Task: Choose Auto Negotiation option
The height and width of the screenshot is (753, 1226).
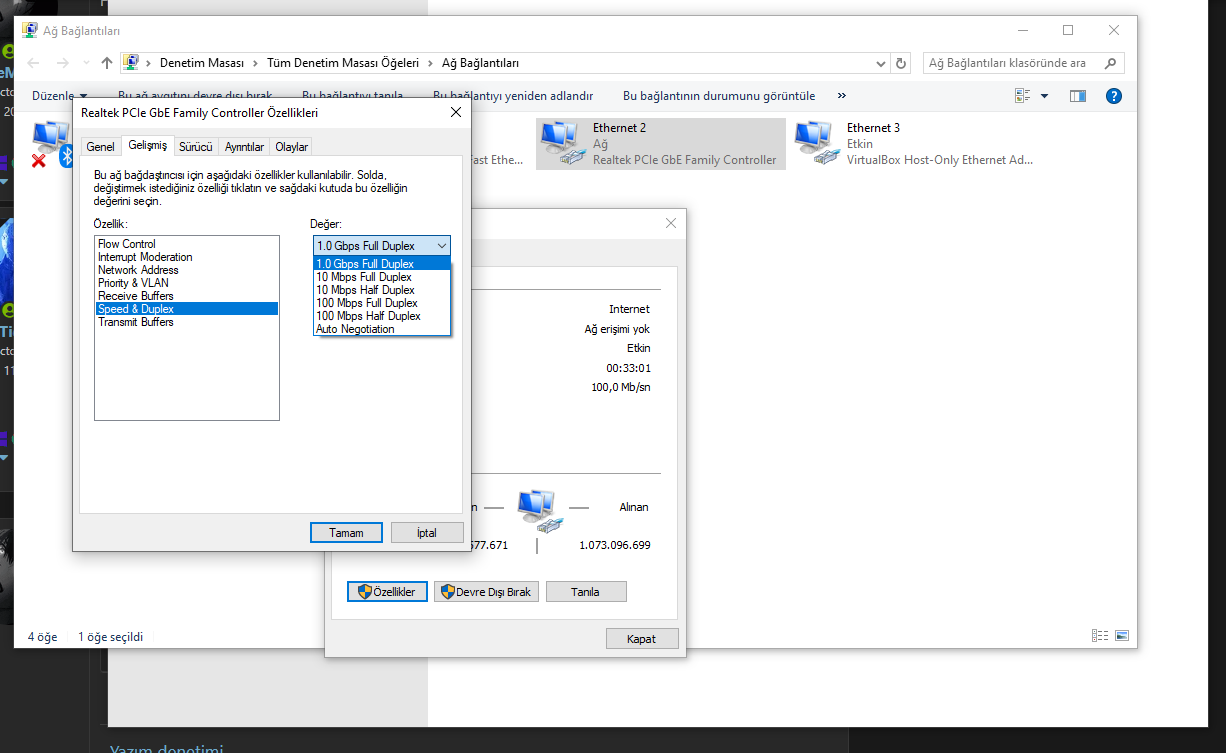Action: (x=382, y=329)
